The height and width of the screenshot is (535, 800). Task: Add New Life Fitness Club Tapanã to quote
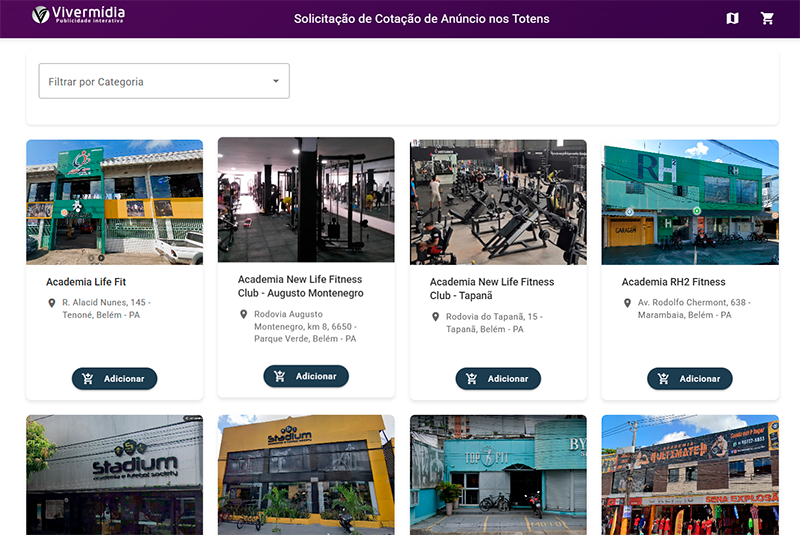coord(498,379)
